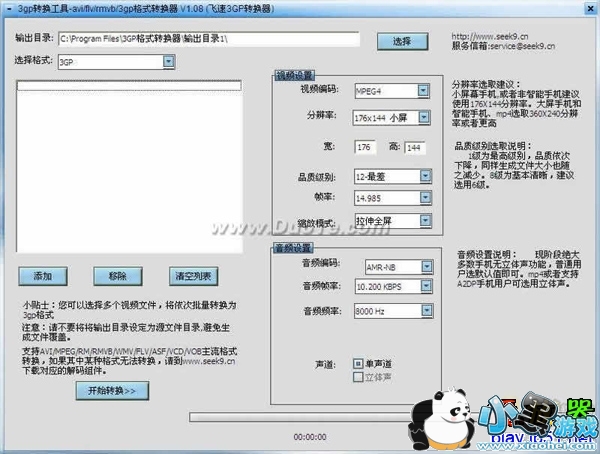Open the 音频频率 8000 Hz dropdown
600x454 pixels.
[x=427, y=310]
